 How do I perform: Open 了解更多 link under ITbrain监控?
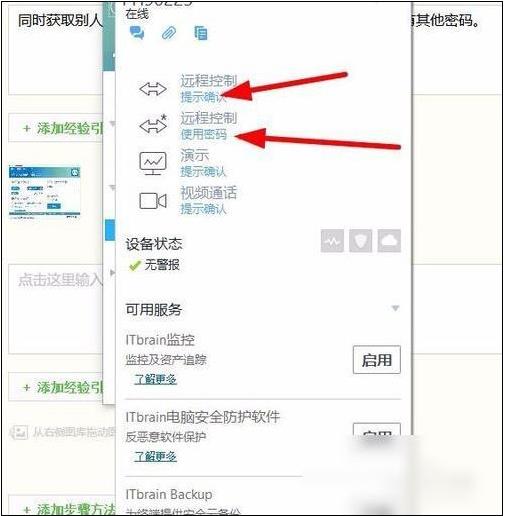(x=155, y=379)
